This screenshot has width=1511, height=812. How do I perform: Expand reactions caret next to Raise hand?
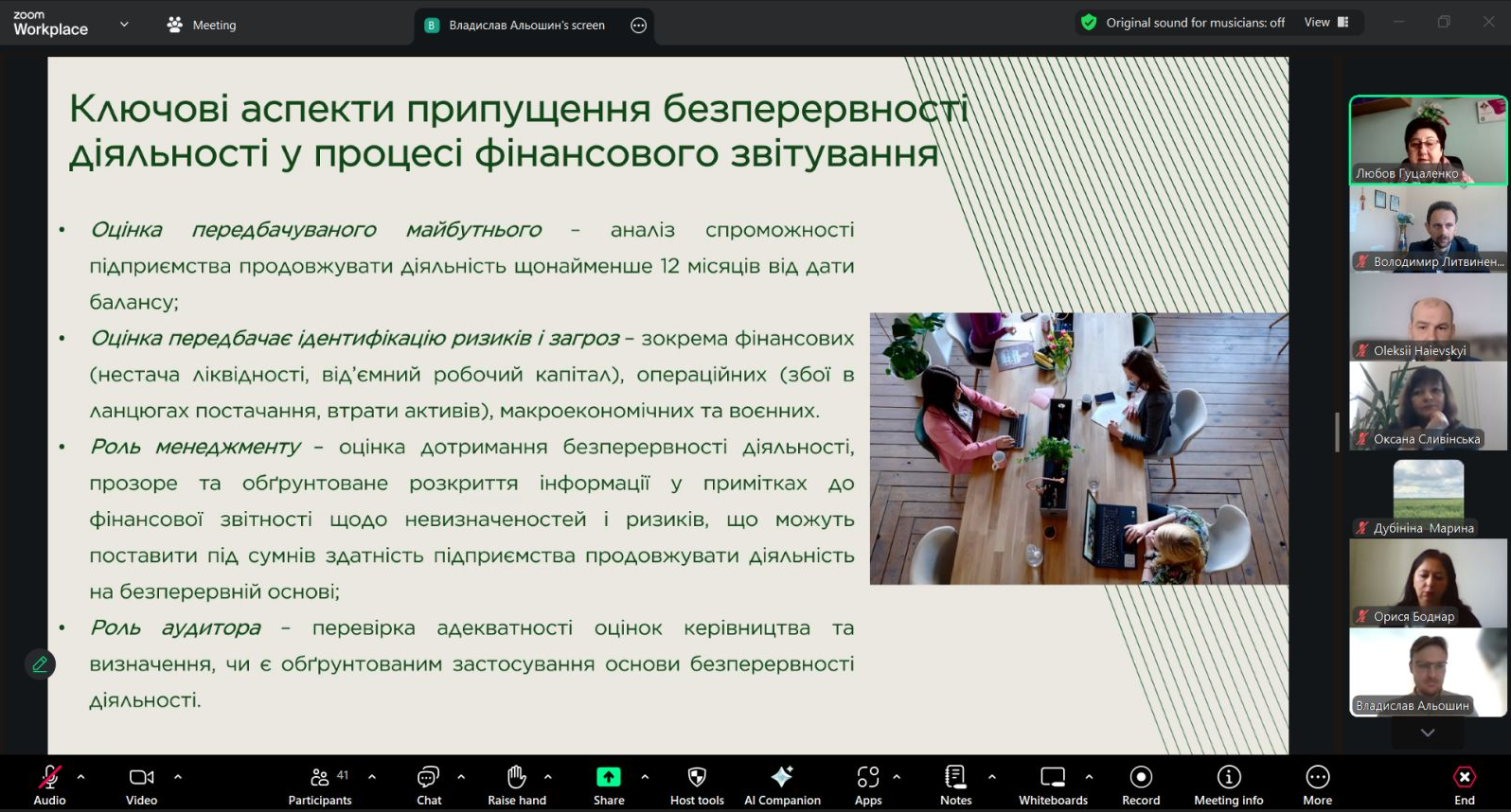[x=548, y=777]
